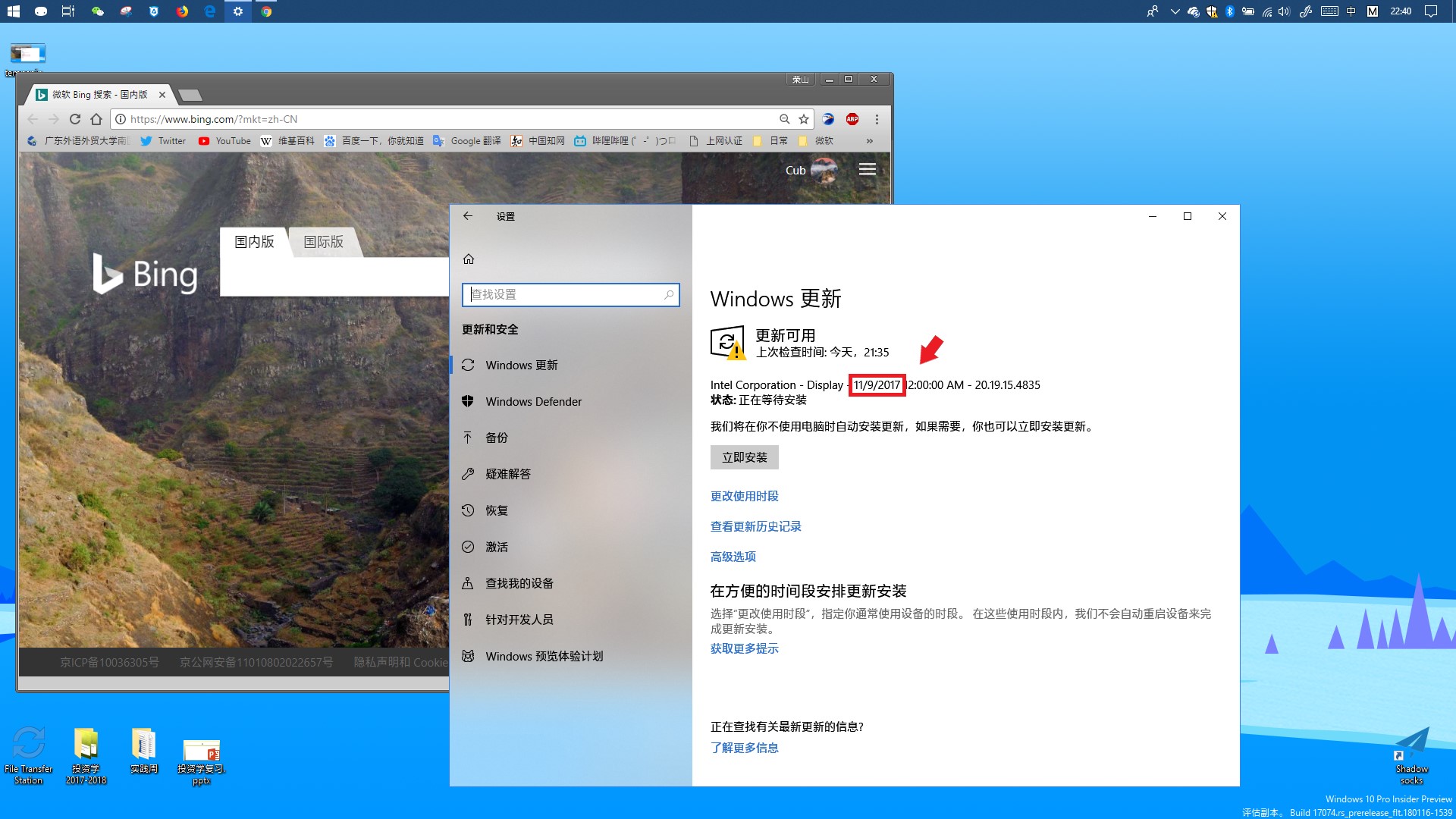Show hidden tray icons chevron
This screenshot has height=819, width=1456.
tap(1175, 11)
